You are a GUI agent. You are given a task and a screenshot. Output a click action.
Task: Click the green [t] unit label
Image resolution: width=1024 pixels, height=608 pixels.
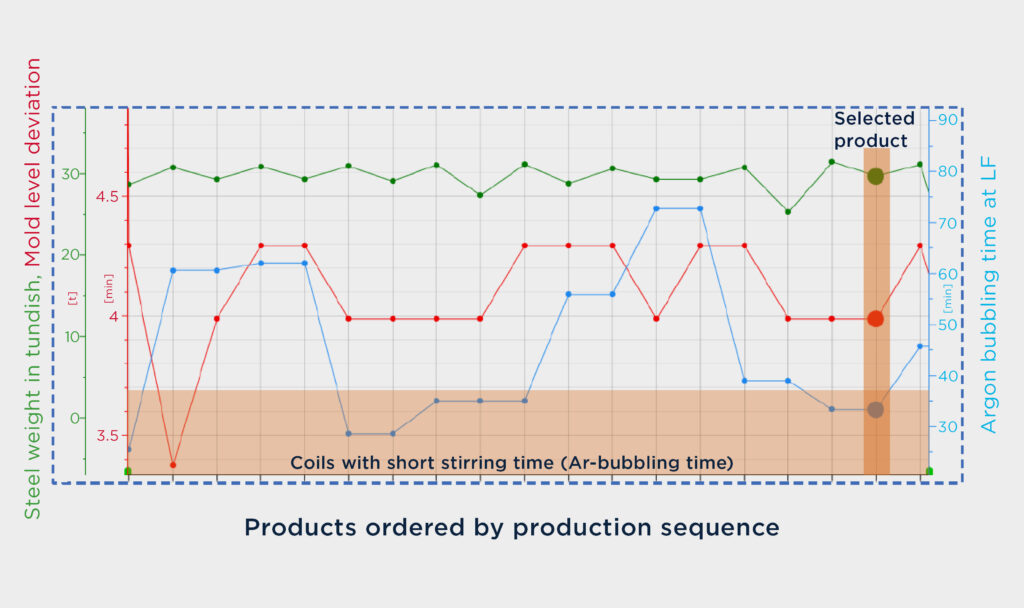(72, 298)
